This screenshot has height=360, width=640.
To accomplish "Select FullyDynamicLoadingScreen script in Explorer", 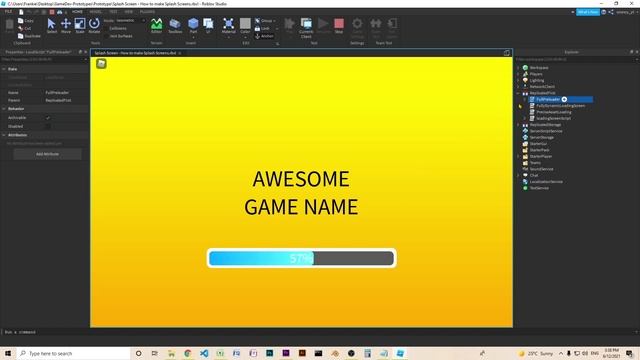I will click(x=560, y=106).
